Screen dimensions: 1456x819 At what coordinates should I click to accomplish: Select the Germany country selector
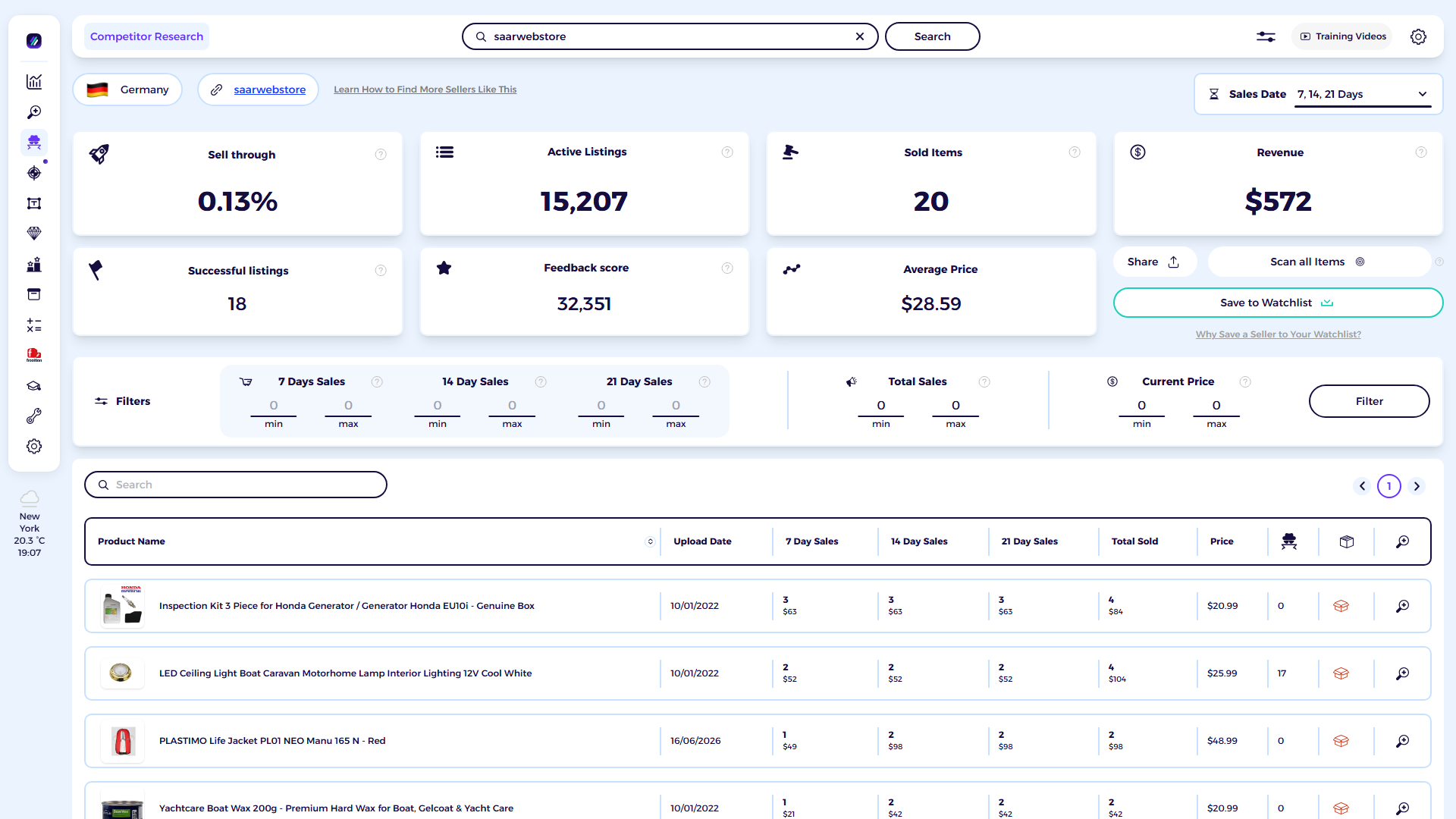coord(127,89)
